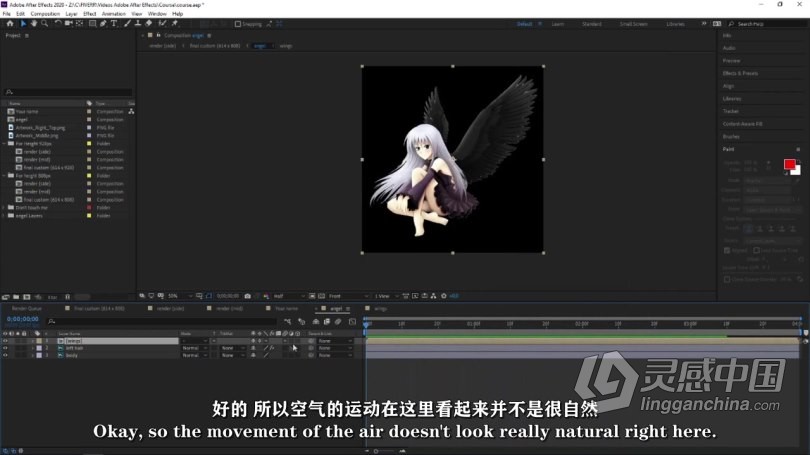The image size is (810, 455).
Task: Switch to the Your name timeline tab
Action: [286, 308]
